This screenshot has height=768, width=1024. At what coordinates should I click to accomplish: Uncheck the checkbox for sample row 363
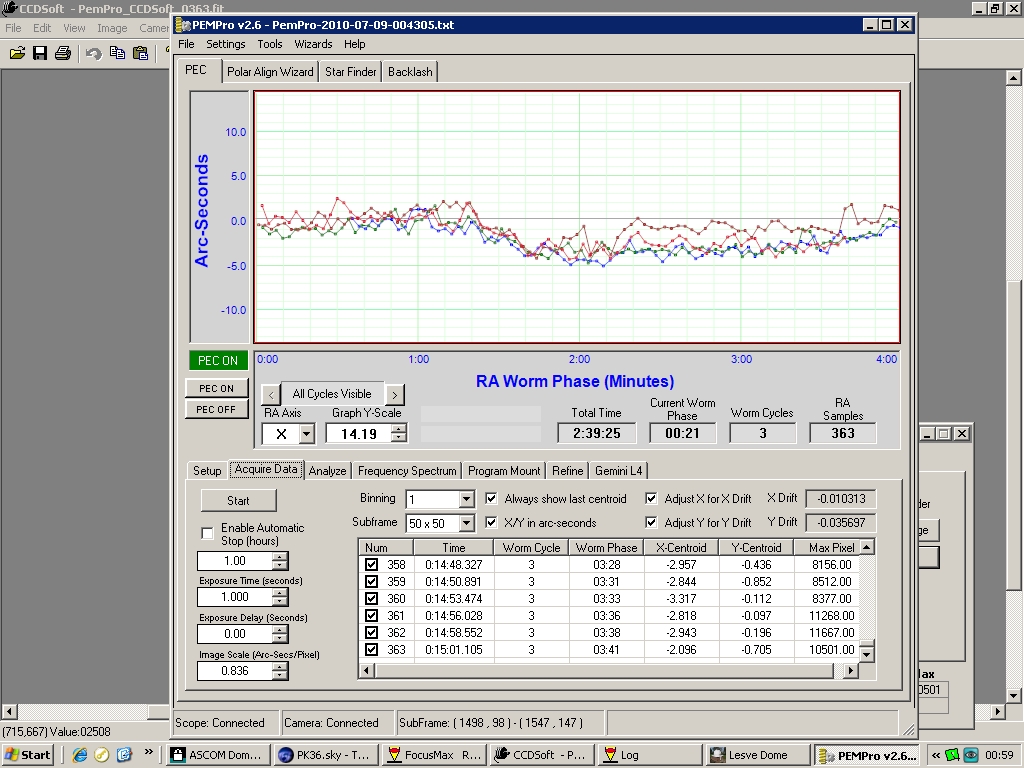(372, 650)
